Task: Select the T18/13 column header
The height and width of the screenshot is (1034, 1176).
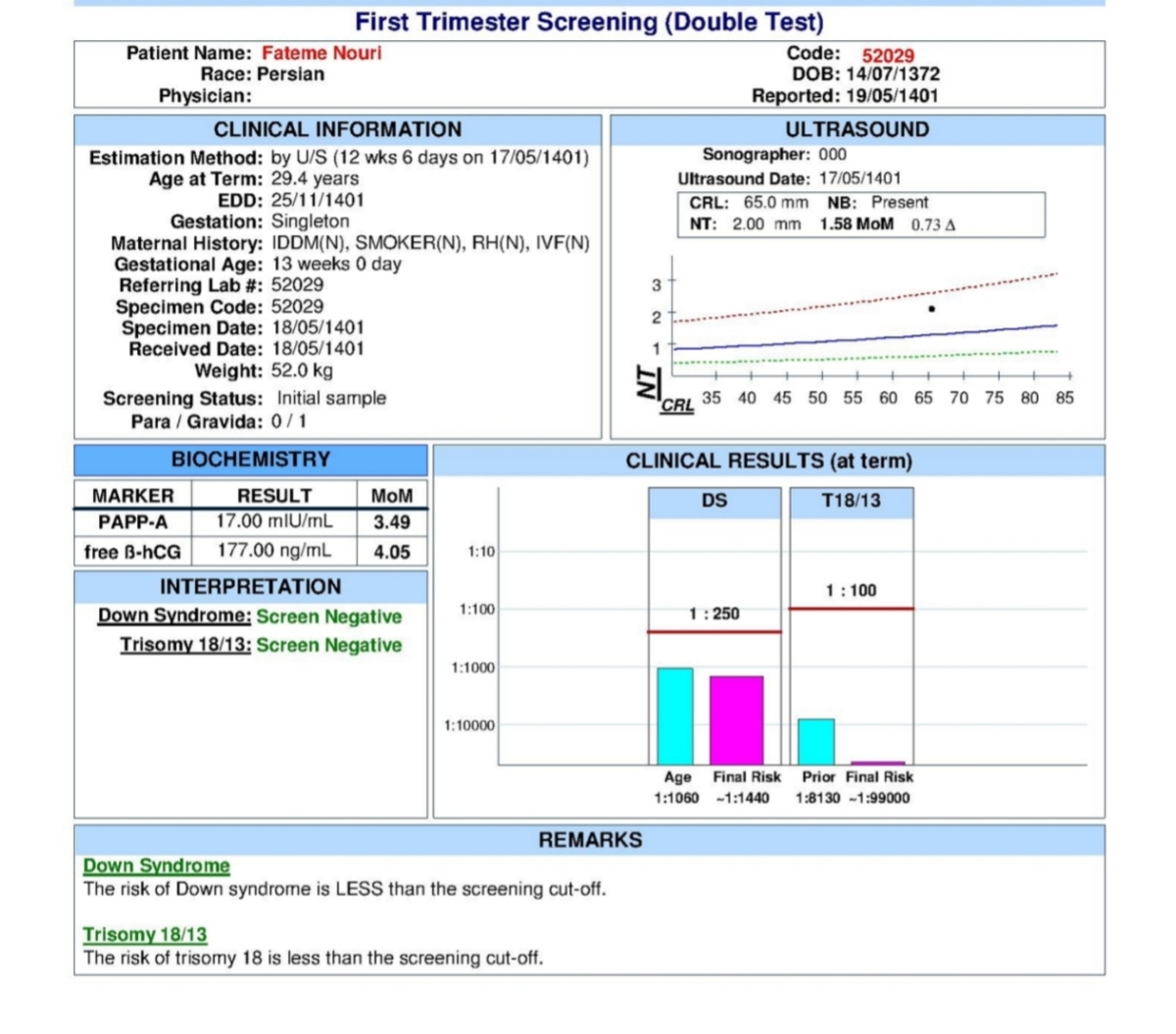Action: pyautogui.click(x=851, y=501)
